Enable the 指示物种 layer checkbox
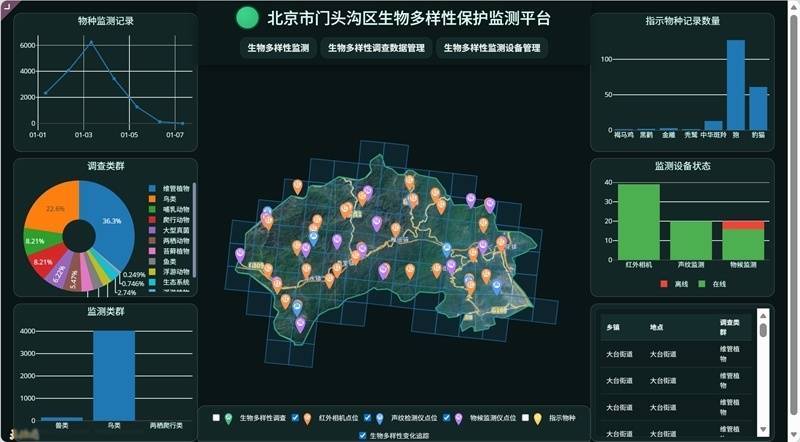Image resolution: width=800 pixels, height=442 pixels. point(525,419)
